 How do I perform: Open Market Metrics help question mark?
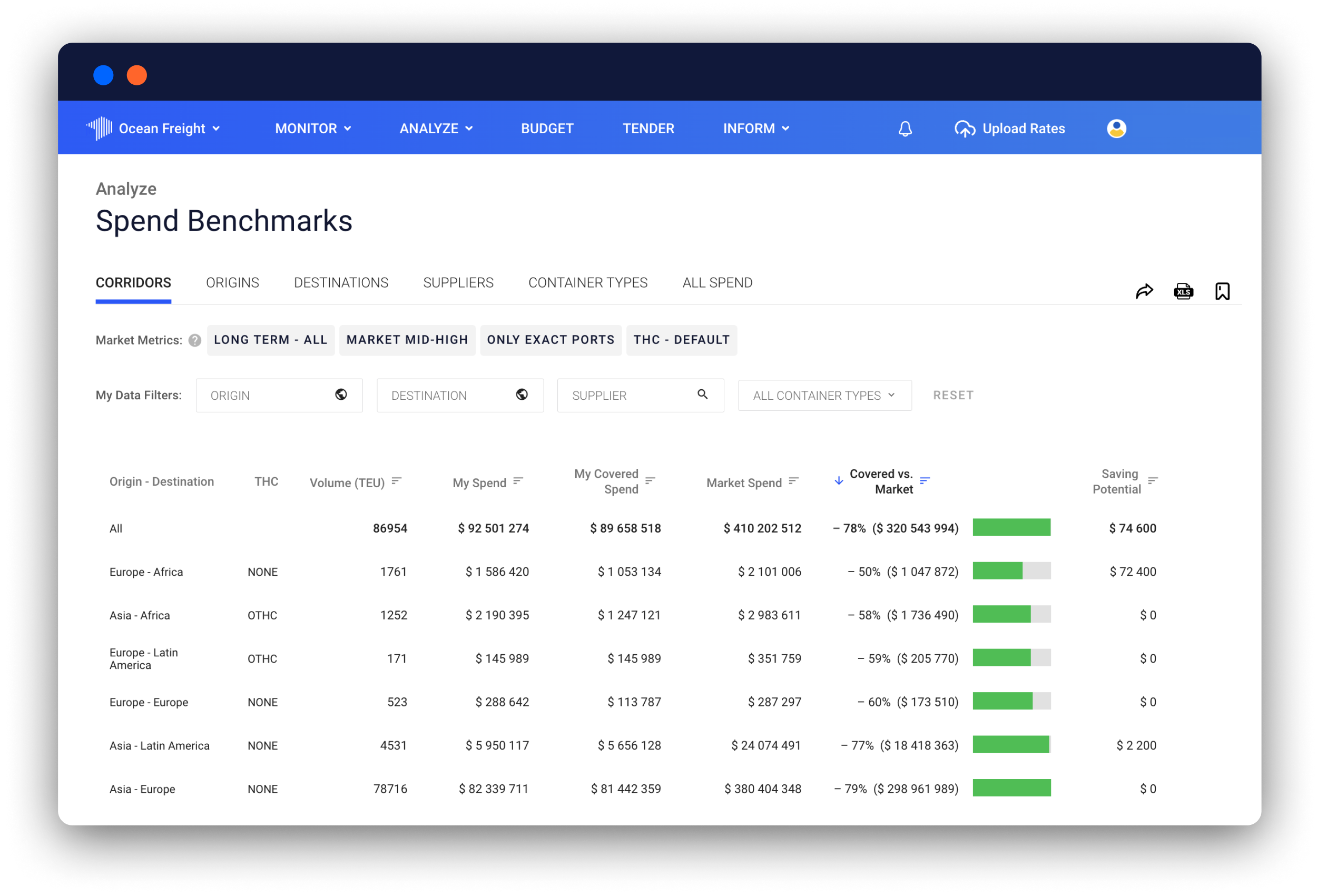point(195,340)
